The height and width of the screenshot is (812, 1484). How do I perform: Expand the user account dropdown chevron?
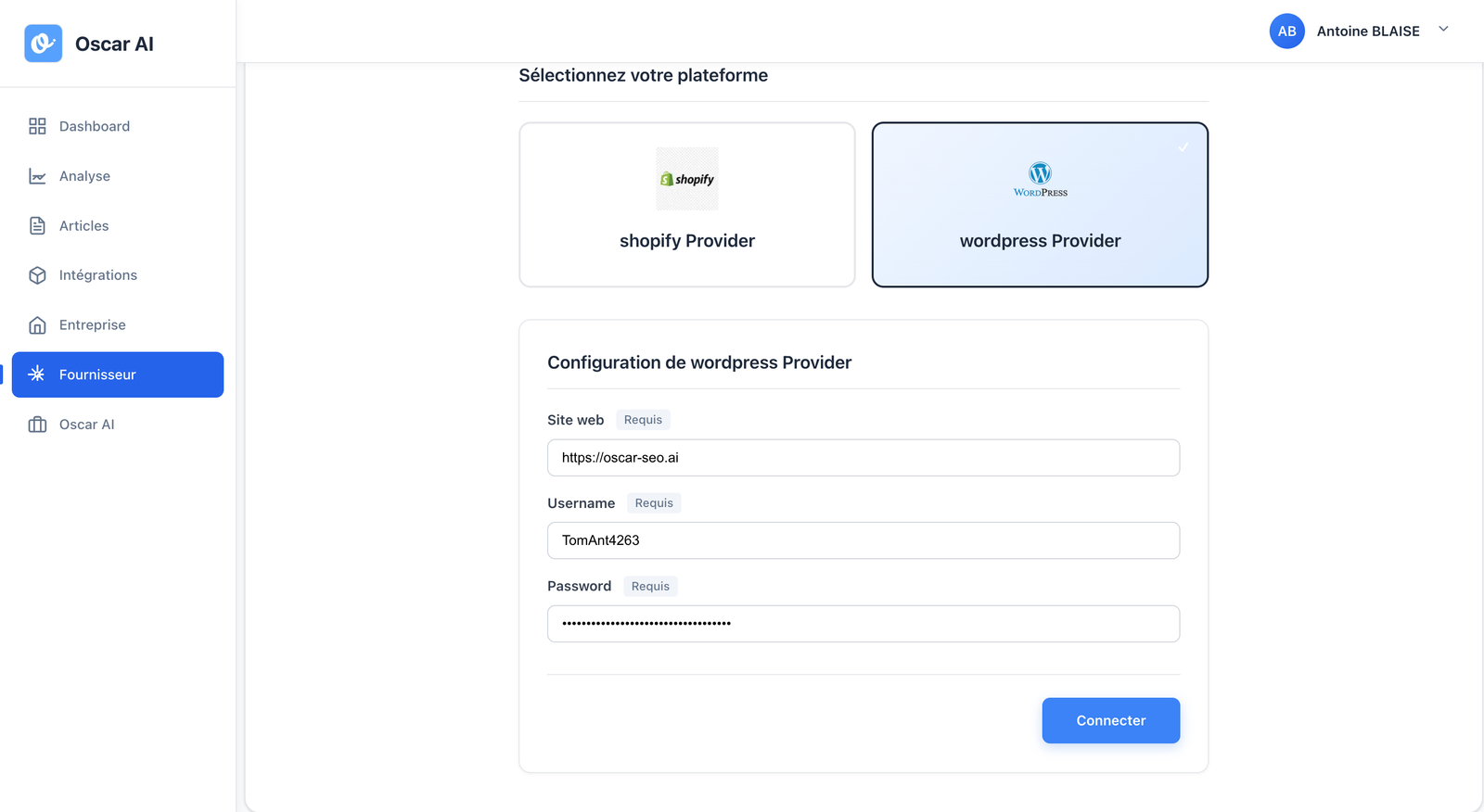(1443, 30)
